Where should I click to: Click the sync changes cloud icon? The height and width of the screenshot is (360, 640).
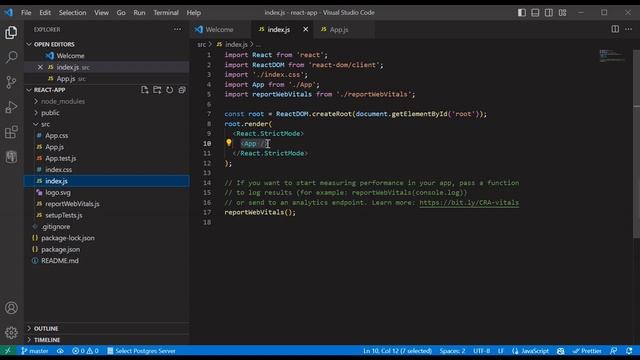[x=60, y=351]
